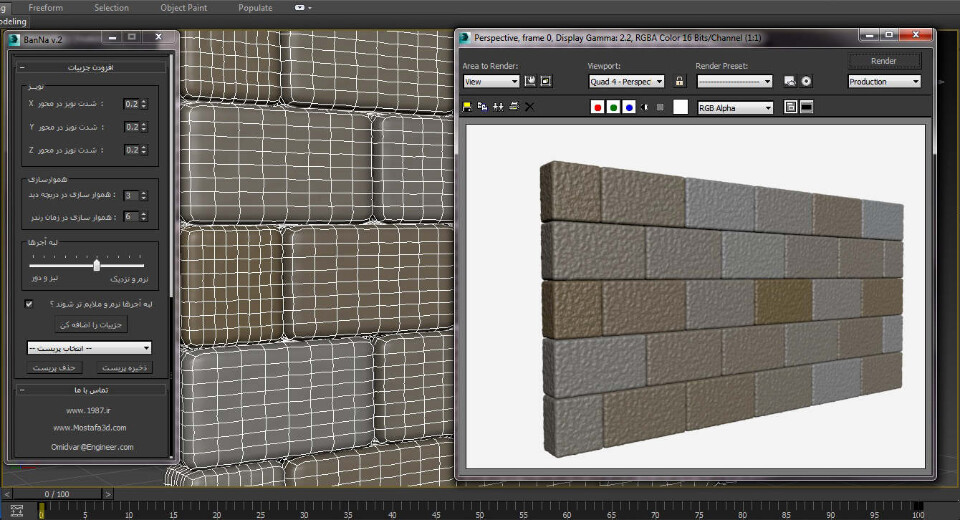Click the Save Image icon in render window
Image resolution: width=960 pixels, height=520 pixels.
click(x=468, y=107)
